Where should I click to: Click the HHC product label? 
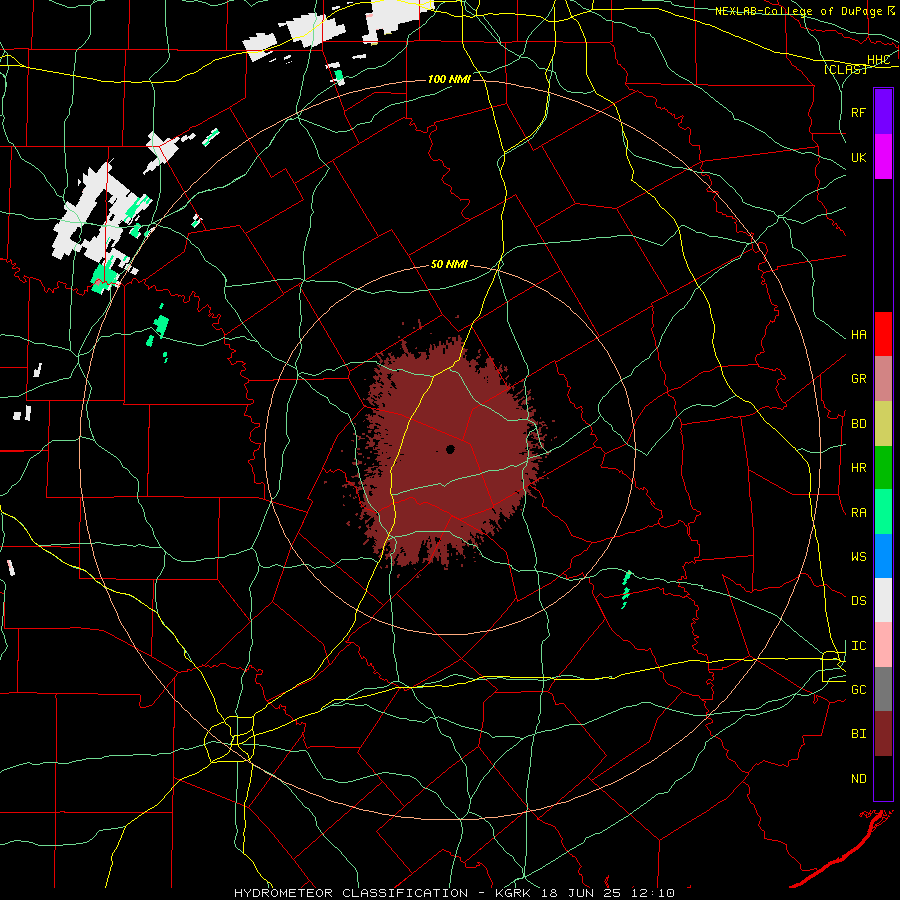pyautogui.click(x=878, y=60)
